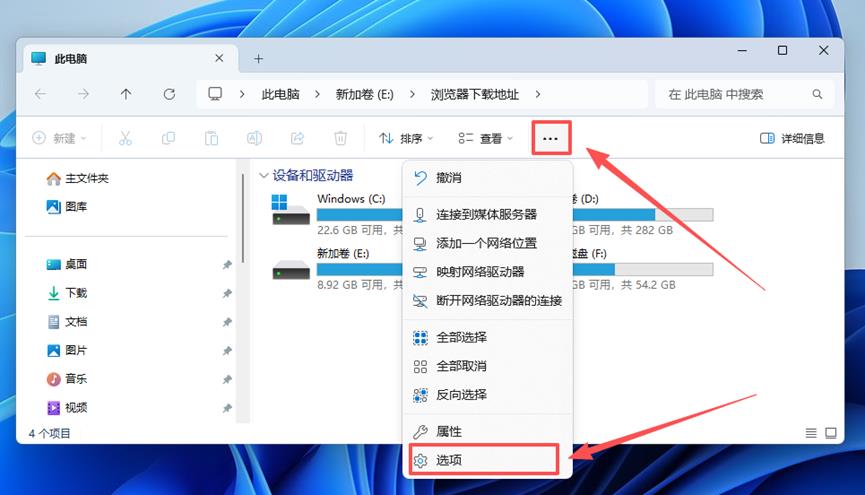Open 文档 in the sidebar

pyautogui.click(x=67, y=322)
